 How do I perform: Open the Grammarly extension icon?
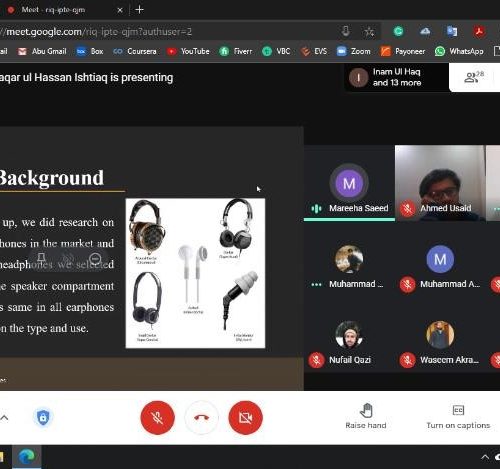398,31
